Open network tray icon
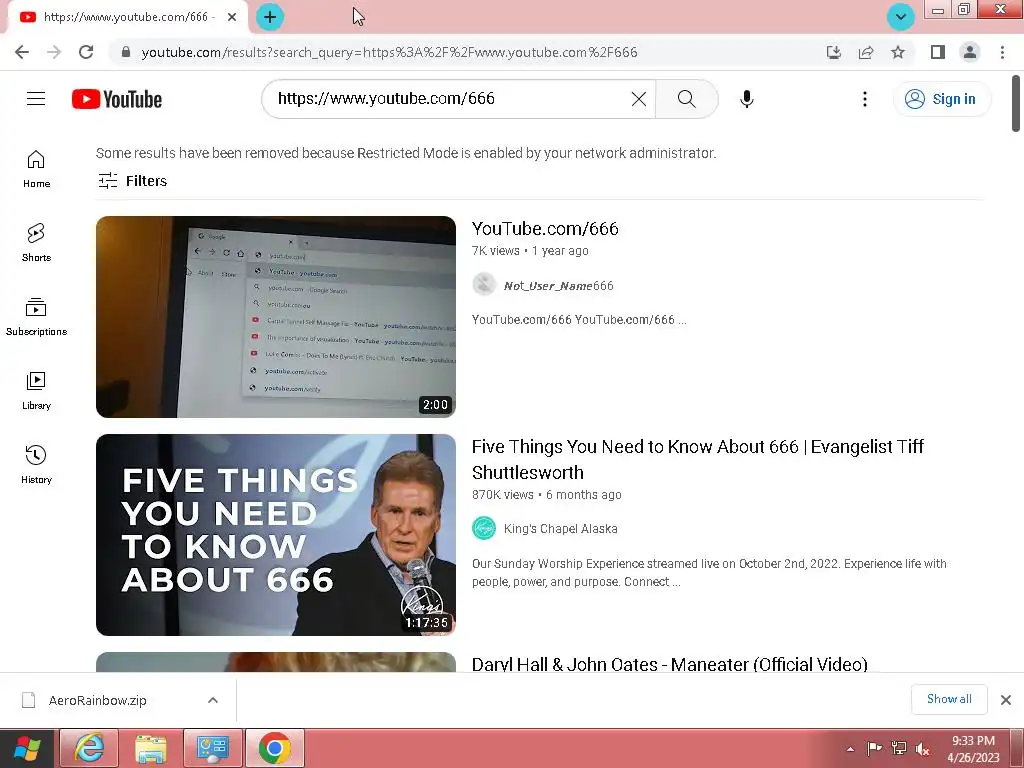The width and height of the screenshot is (1024, 768). [x=899, y=748]
